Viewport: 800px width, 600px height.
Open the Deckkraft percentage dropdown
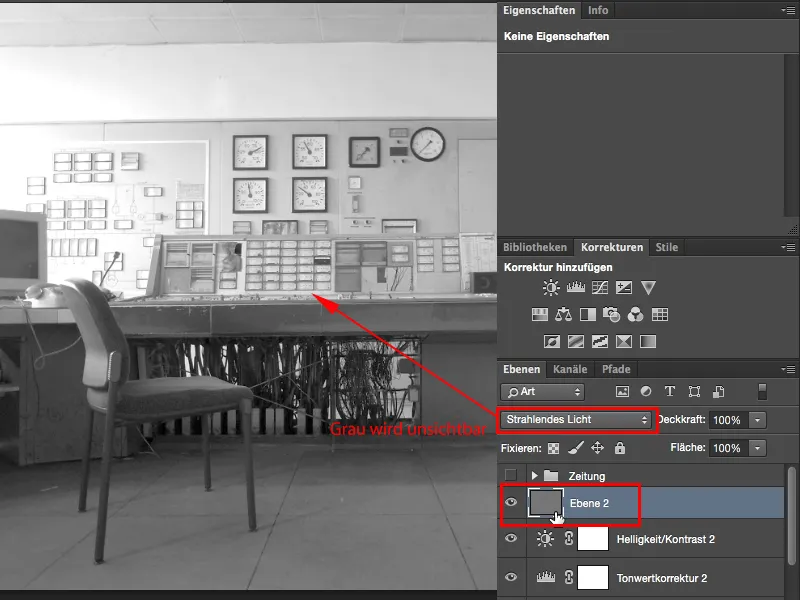coord(756,420)
